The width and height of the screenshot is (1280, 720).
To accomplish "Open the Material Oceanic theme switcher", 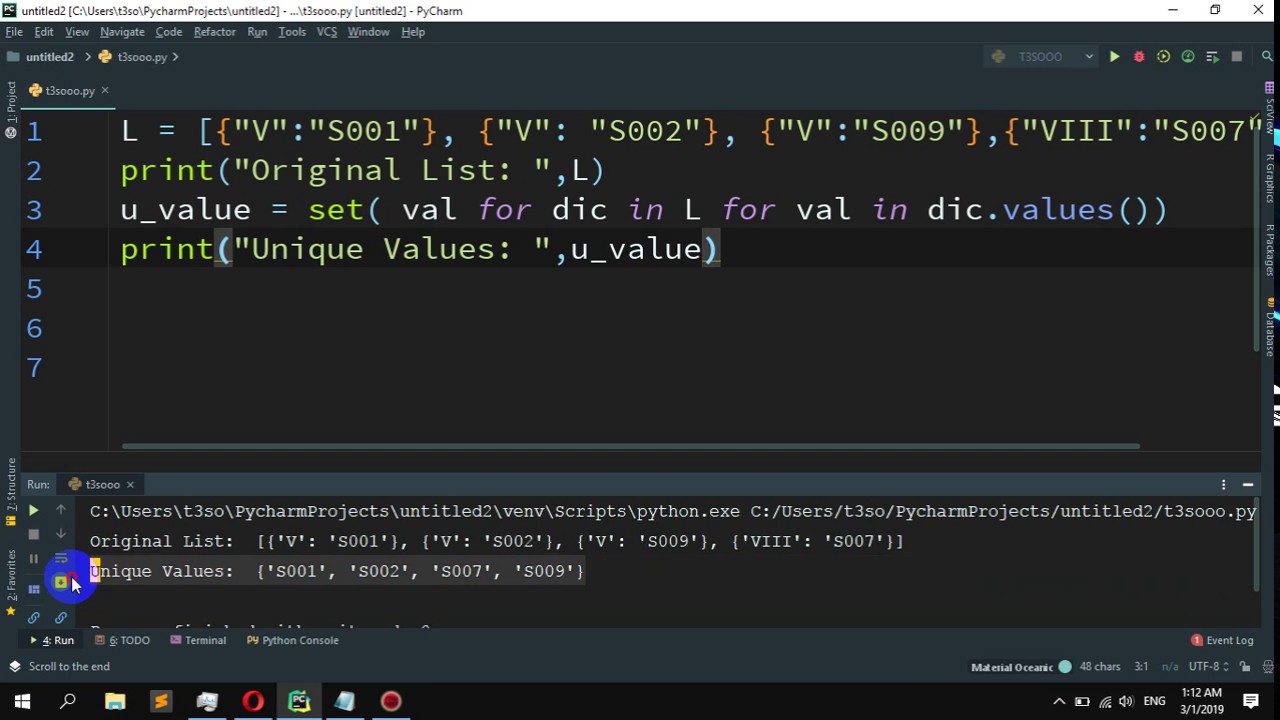I will [1021, 667].
